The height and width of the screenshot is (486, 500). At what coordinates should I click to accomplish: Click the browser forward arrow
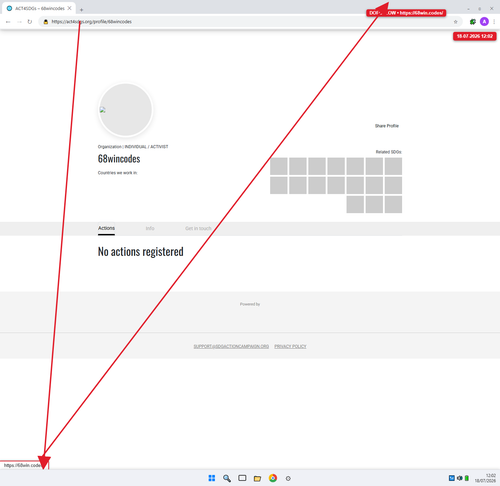pyautogui.click(x=19, y=22)
